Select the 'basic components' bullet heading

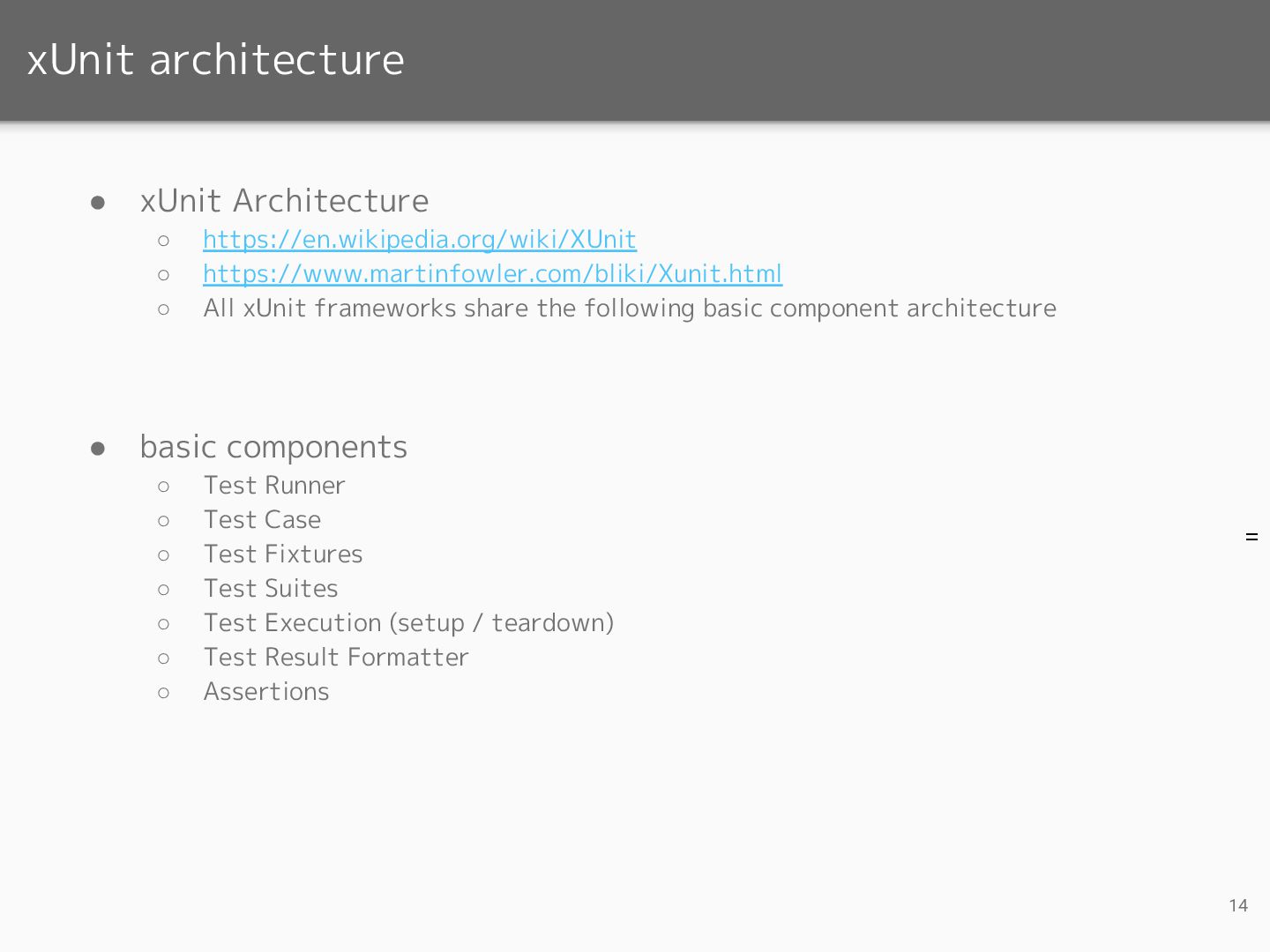273,447
